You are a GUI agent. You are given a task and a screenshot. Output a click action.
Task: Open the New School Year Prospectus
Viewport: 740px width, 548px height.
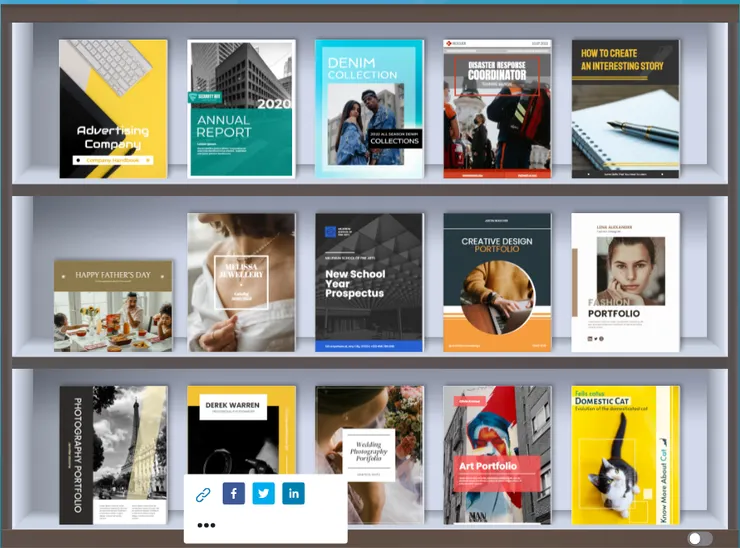pos(370,282)
